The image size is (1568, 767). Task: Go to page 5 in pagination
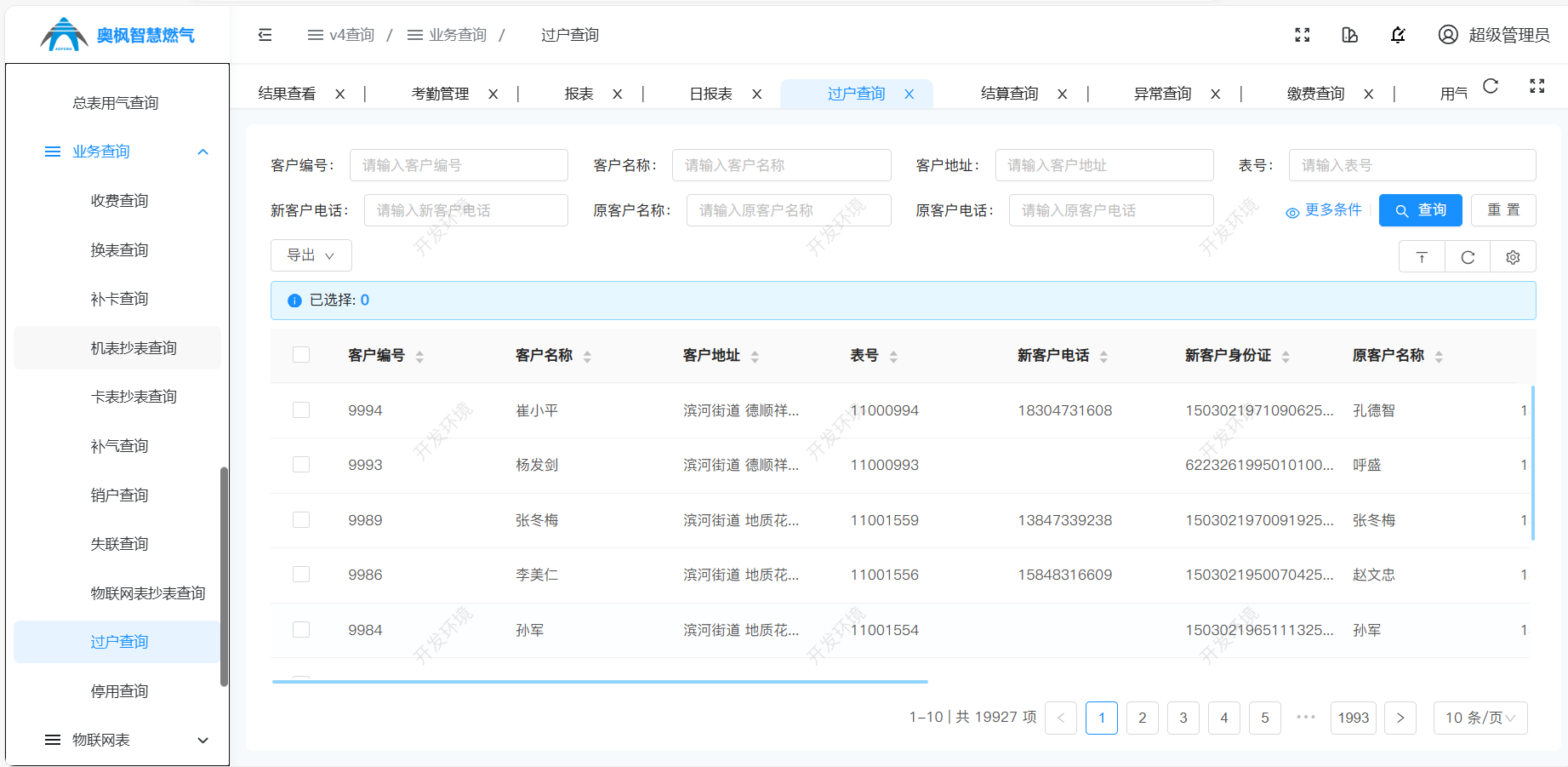pyautogui.click(x=1265, y=718)
